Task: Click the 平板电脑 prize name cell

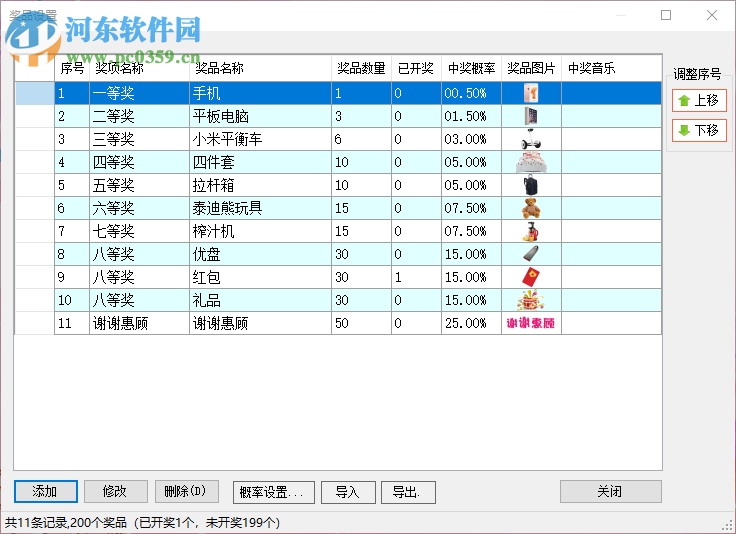Action: point(260,116)
